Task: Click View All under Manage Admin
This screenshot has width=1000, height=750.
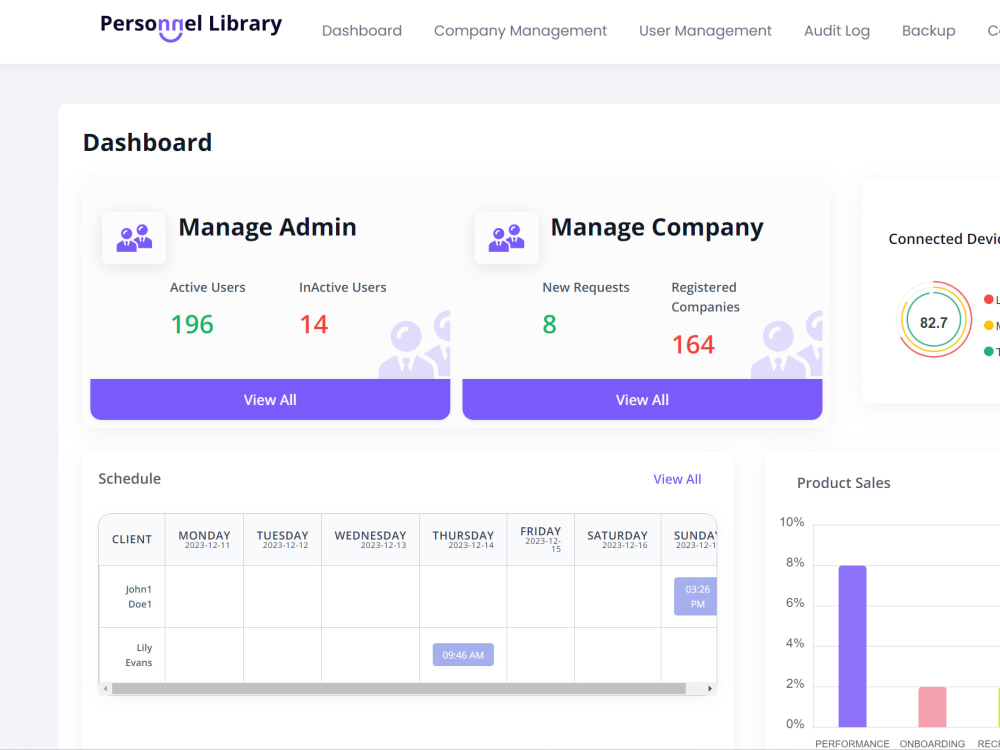Action: pyautogui.click(x=270, y=400)
